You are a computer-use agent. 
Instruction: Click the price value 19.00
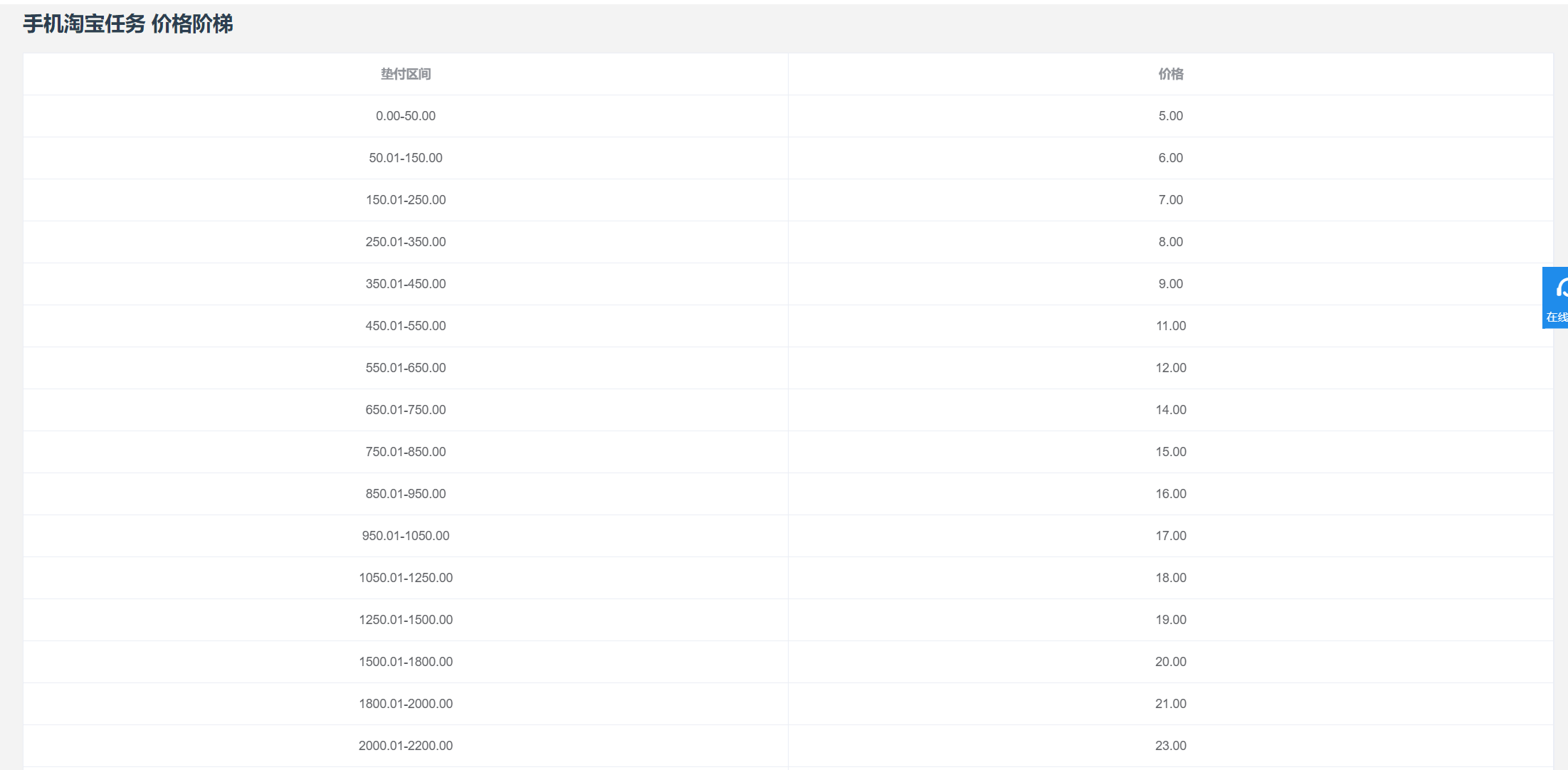click(x=1171, y=620)
